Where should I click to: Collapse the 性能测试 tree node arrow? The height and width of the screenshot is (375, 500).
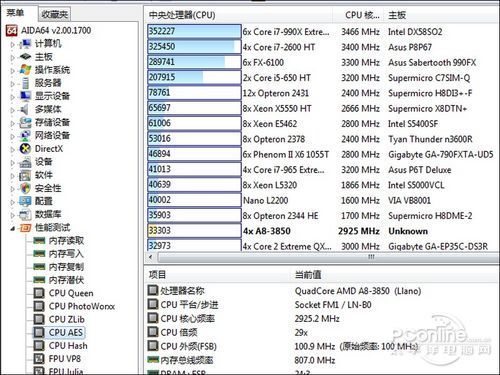[x=13, y=228]
